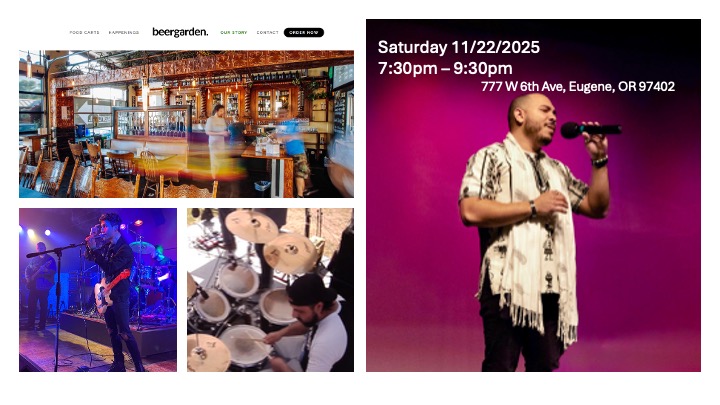Click the top cymbal in drummer photo

tap(251, 225)
